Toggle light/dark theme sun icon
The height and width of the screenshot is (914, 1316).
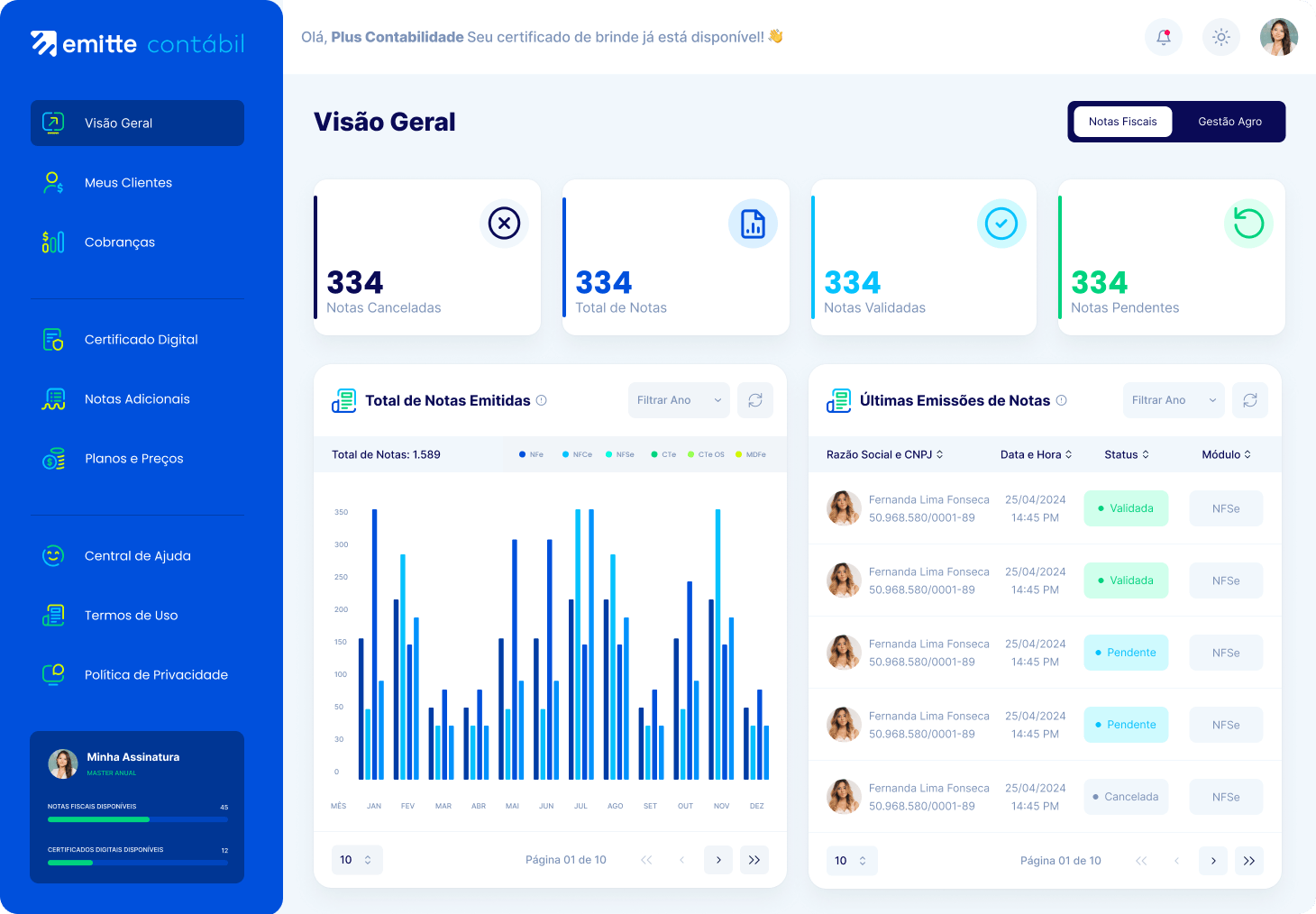point(1220,37)
